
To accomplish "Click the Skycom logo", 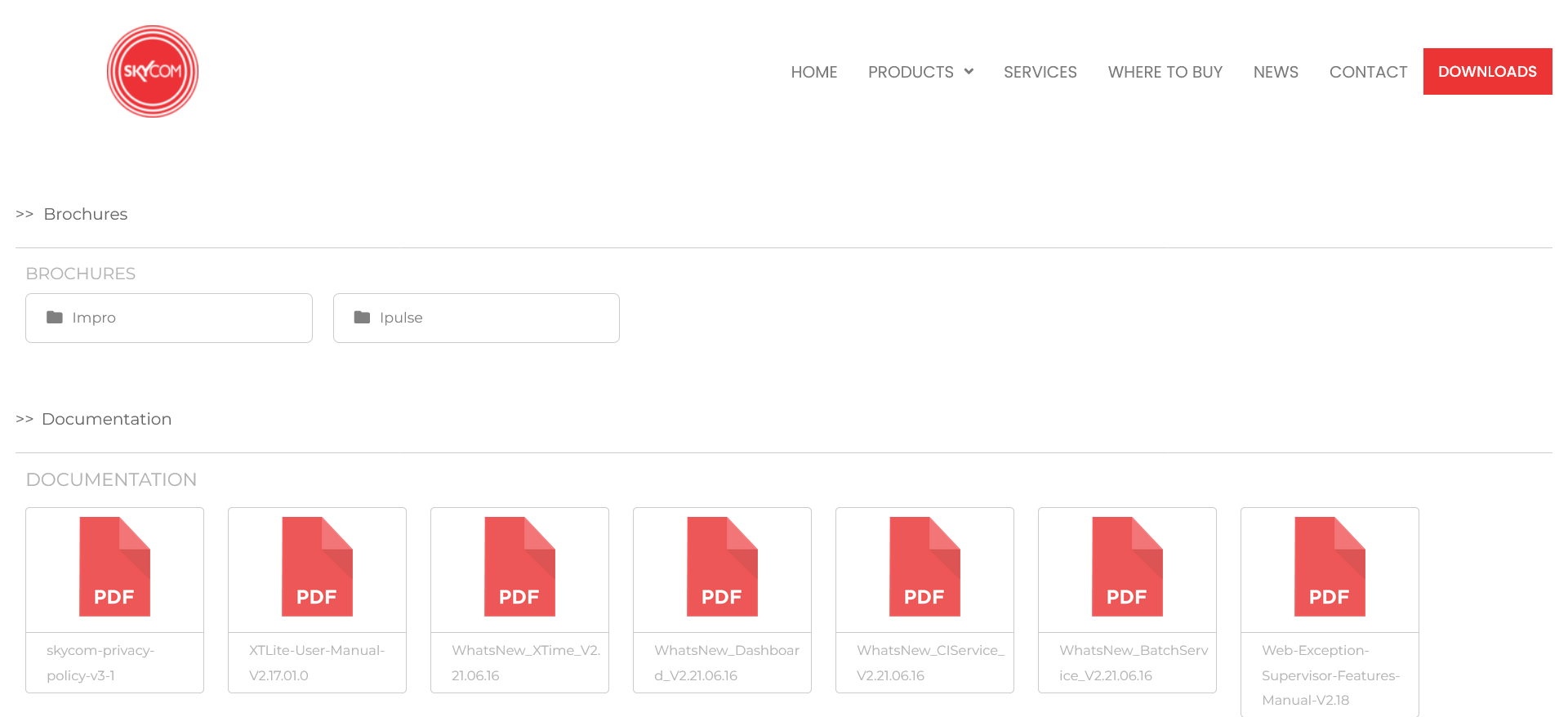I will pyautogui.click(x=153, y=72).
